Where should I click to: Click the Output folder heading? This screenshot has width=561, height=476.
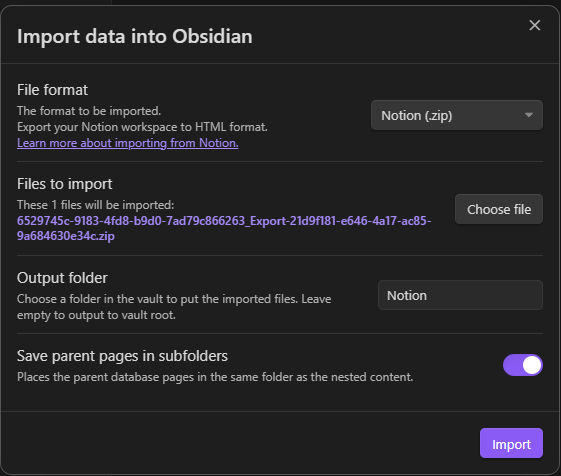coord(62,278)
